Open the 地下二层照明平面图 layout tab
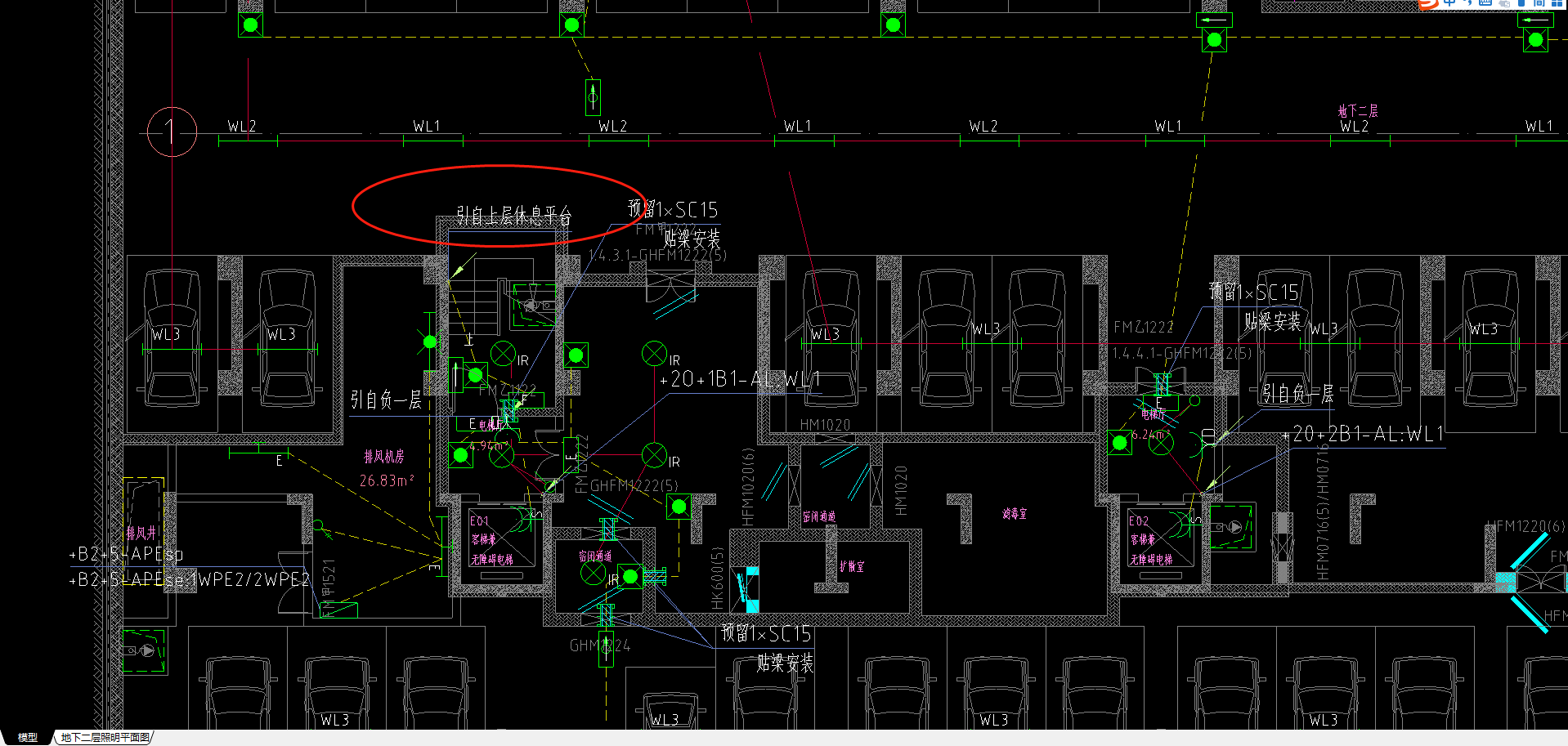The height and width of the screenshot is (746, 1568). point(105,737)
